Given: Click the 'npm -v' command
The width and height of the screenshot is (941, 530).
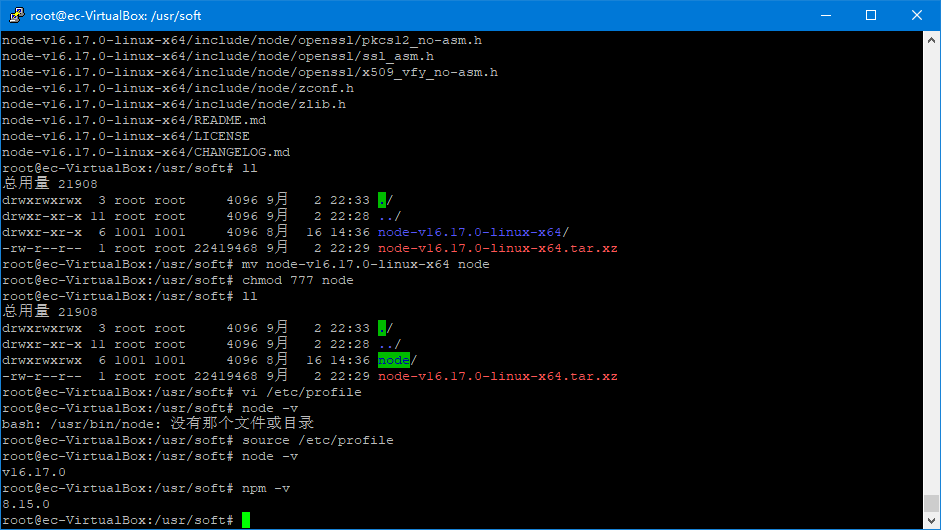Looking at the screenshot, I should click(266, 489).
